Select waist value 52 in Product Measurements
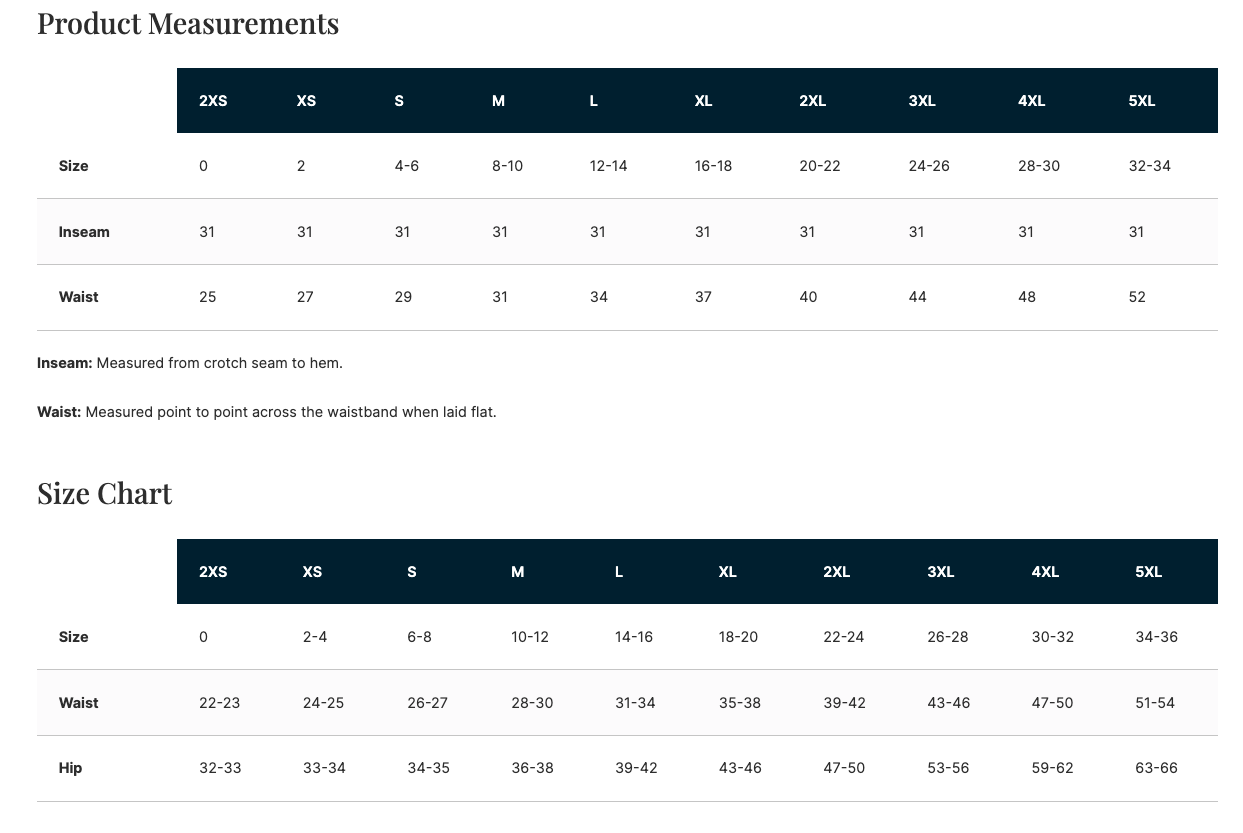Image resolution: width=1243 pixels, height=833 pixels. [1137, 297]
